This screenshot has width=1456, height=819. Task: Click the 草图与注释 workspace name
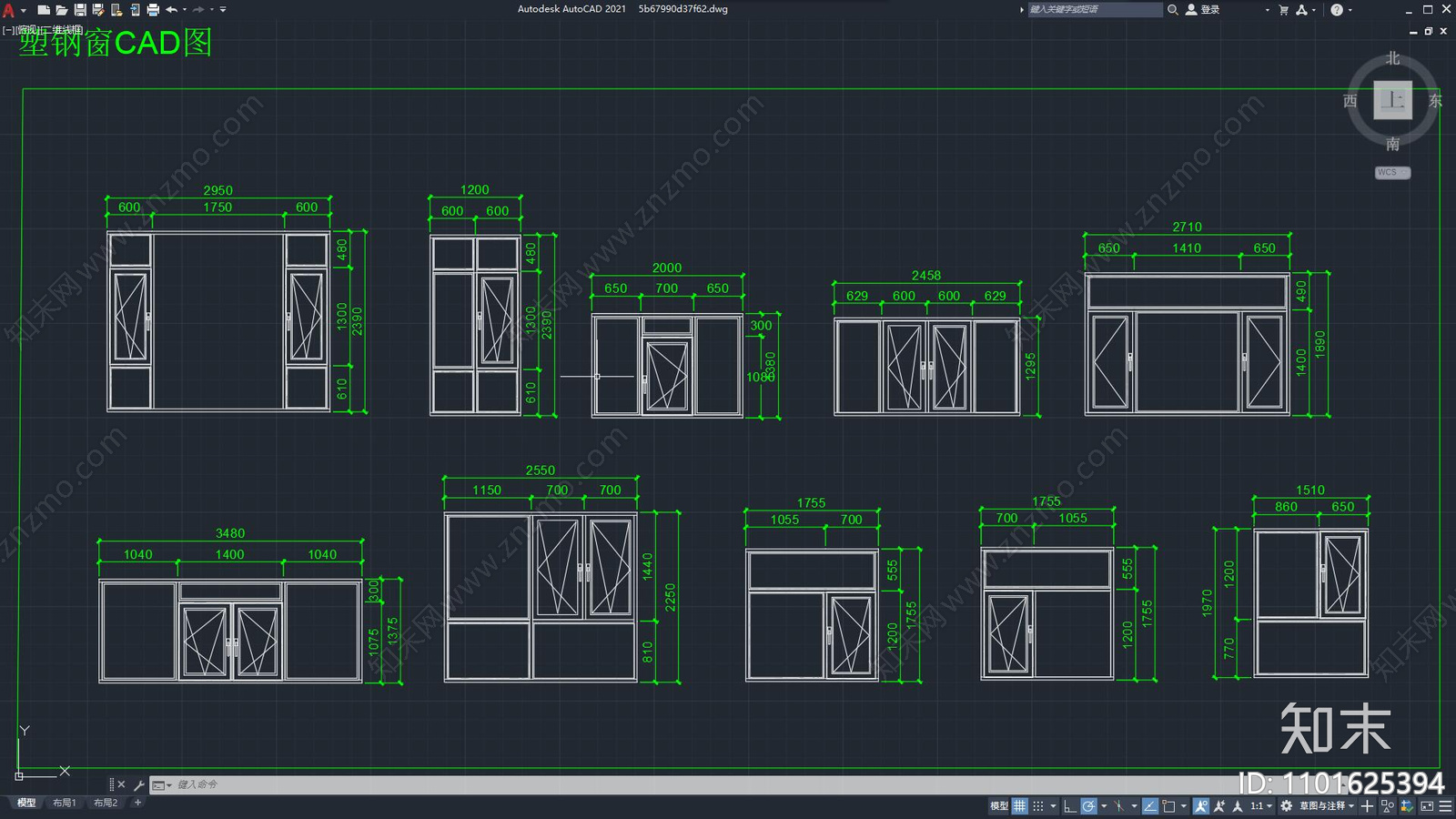(x=1322, y=806)
